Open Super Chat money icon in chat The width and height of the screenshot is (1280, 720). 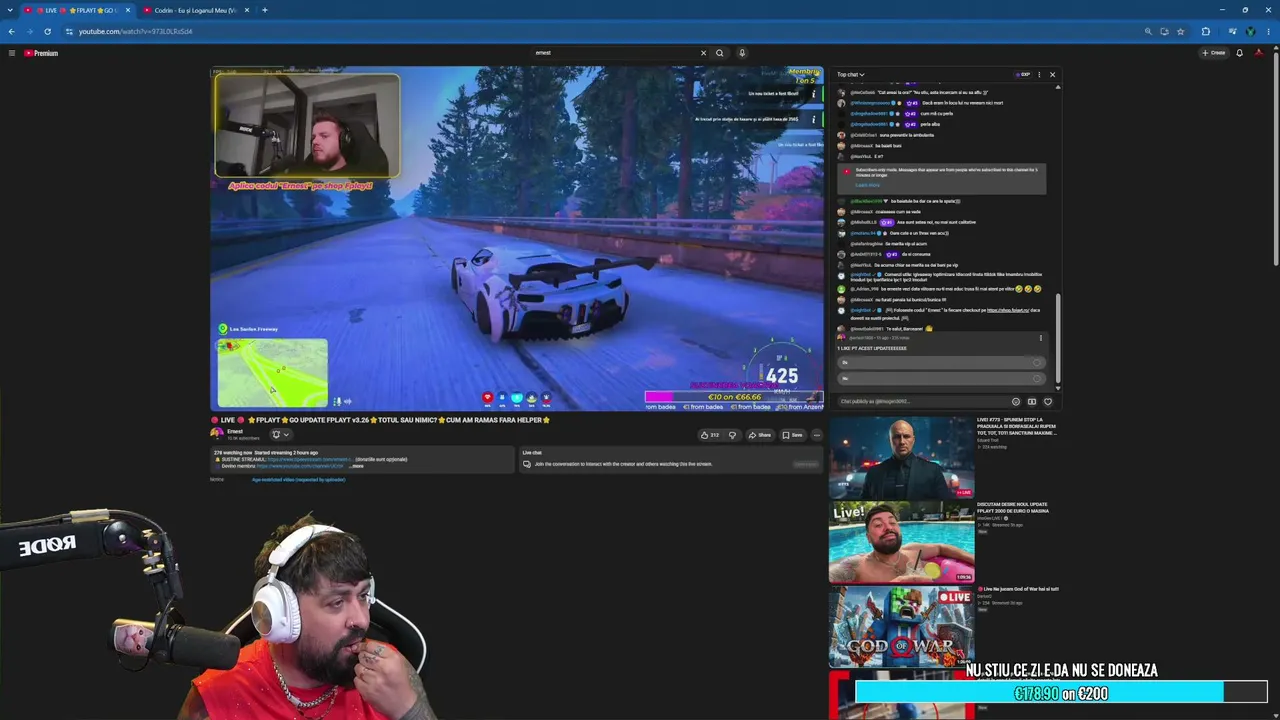tap(1032, 401)
